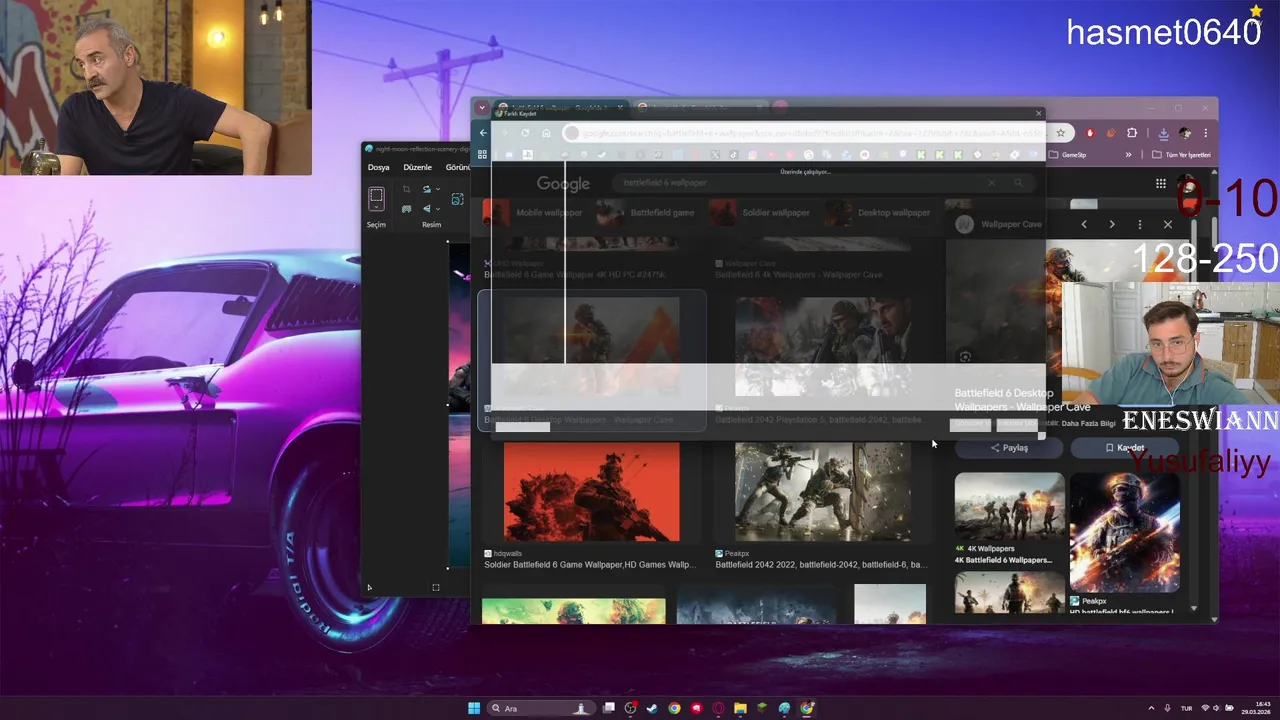The height and width of the screenshot is (720, 1280).
Task: Expand the Paint flip dropdown arrow
Action: point(438,209)
